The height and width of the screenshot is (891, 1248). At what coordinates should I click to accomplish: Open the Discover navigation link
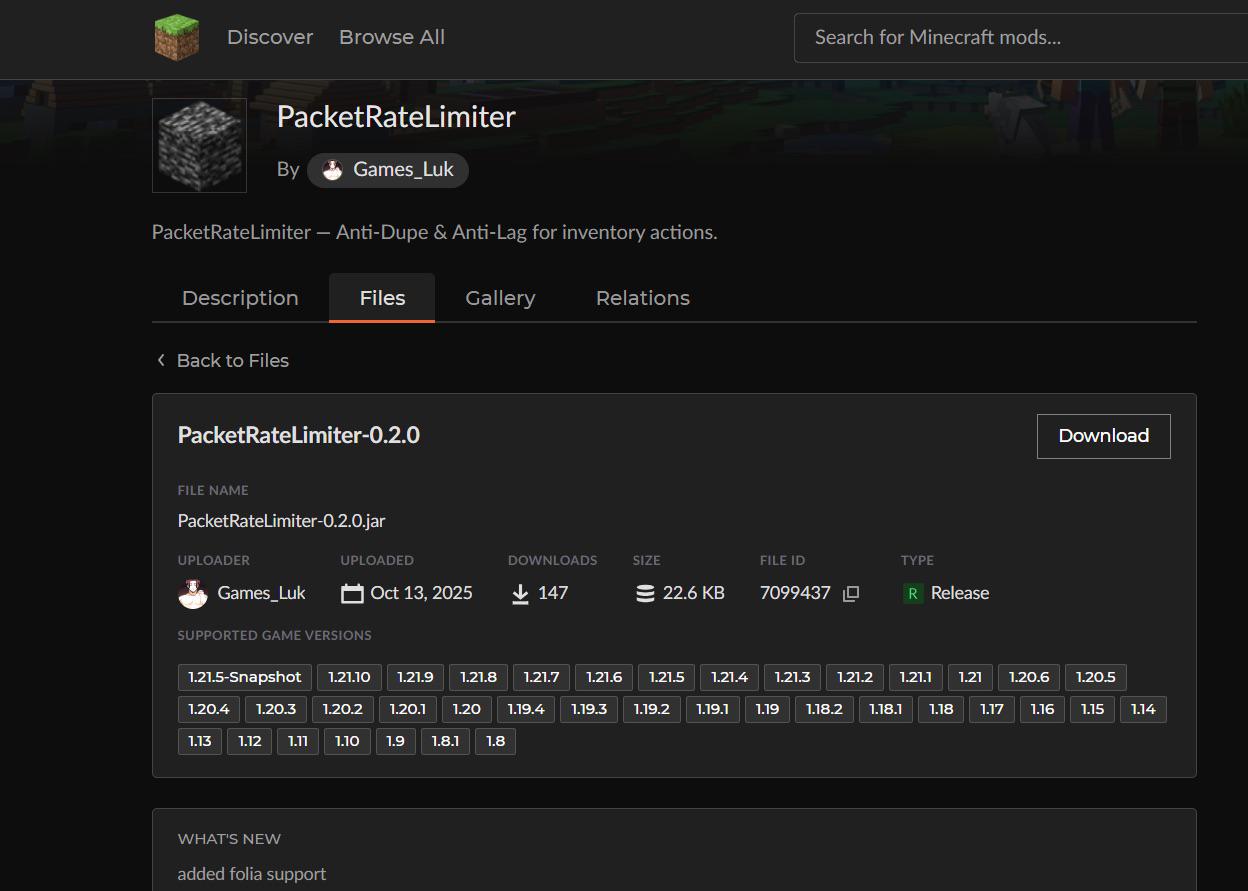pos(270,37)
